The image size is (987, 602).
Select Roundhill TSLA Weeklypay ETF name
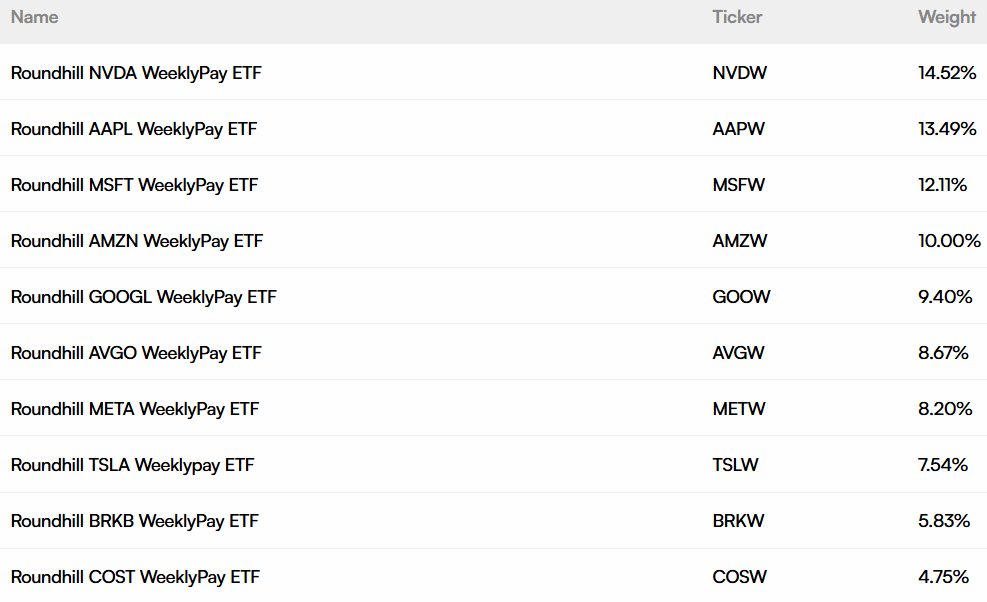coord(132,465)
